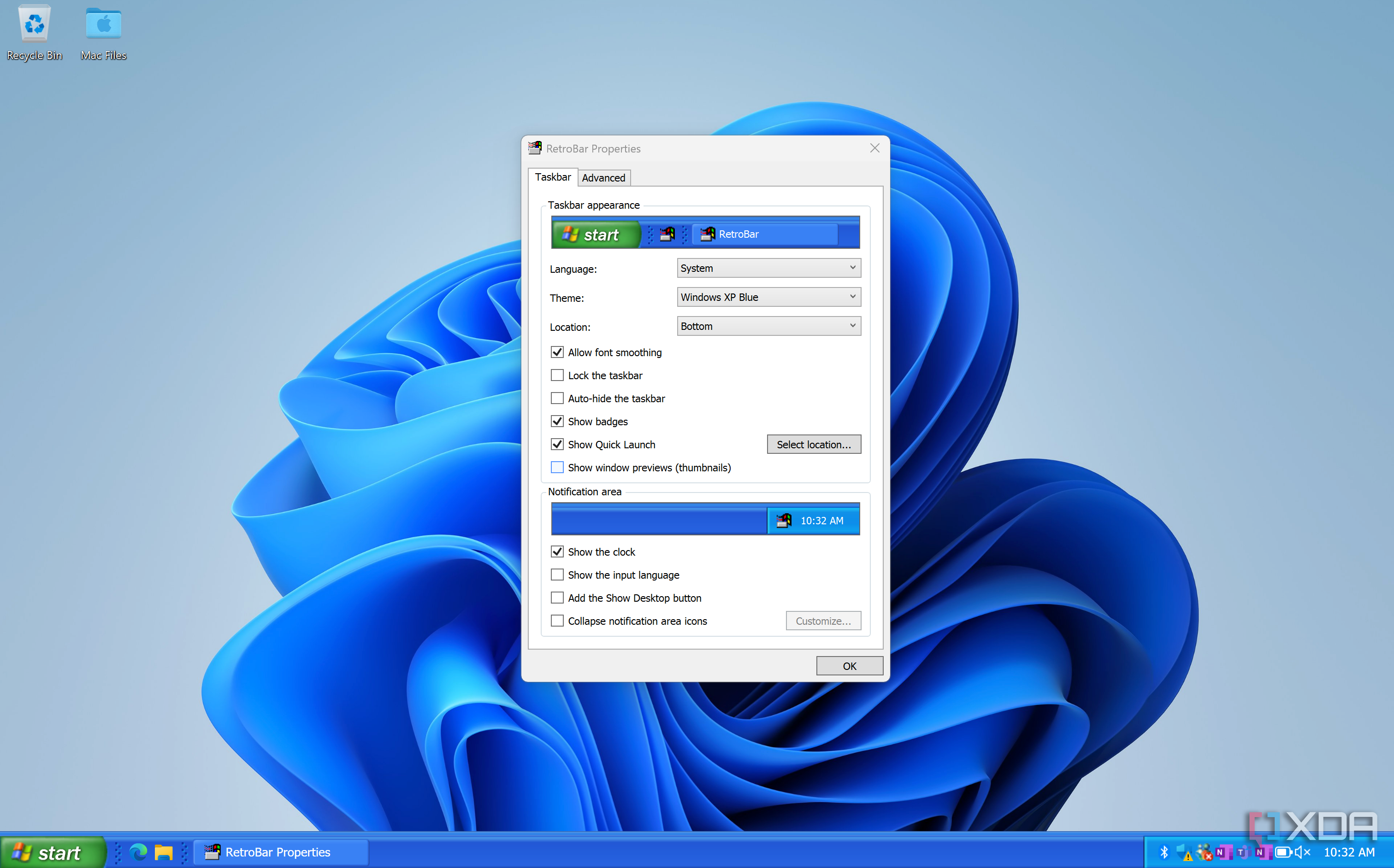Click the Microsoft Teams tray icon
The height and width of the screenshot is (868, 1394).
[x=1244, y=852]
